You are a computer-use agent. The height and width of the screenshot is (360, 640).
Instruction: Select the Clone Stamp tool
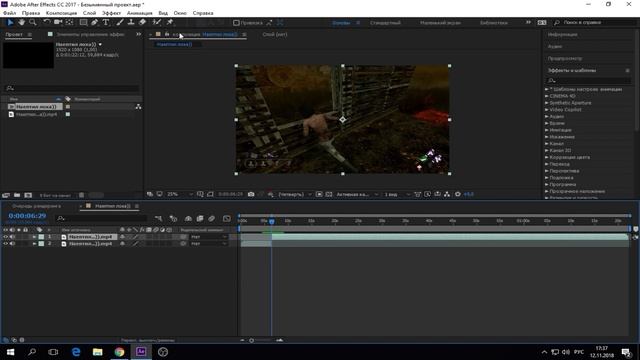pos(131,22)
